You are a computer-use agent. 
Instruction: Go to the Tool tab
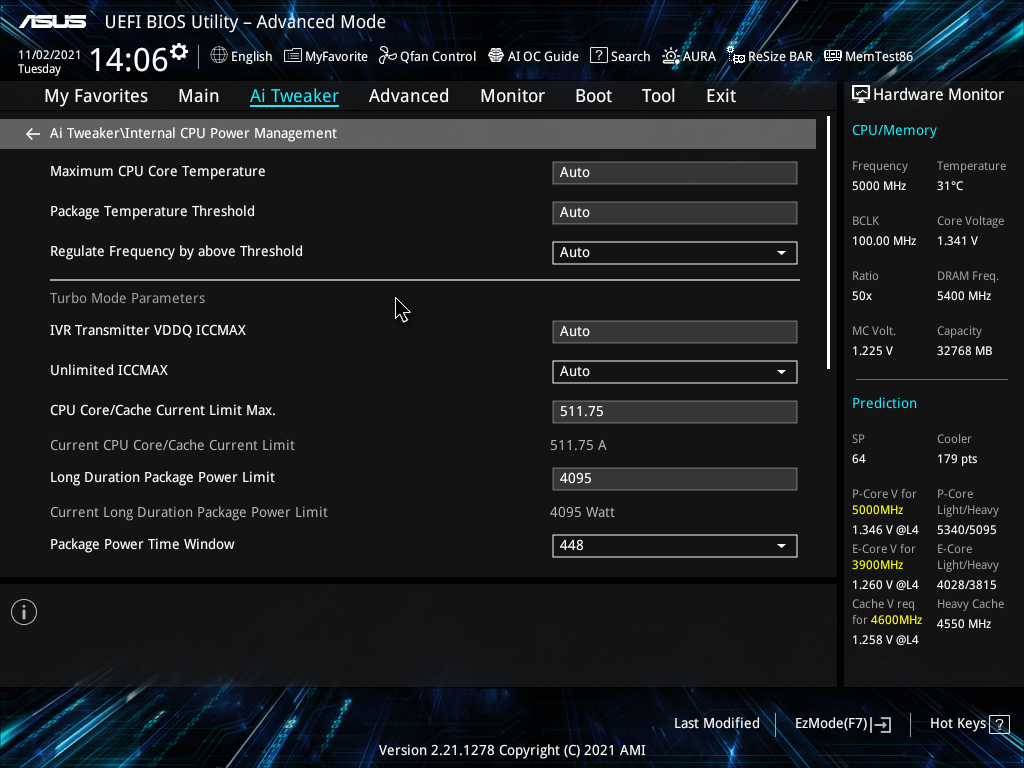click(x=658, y=96)
